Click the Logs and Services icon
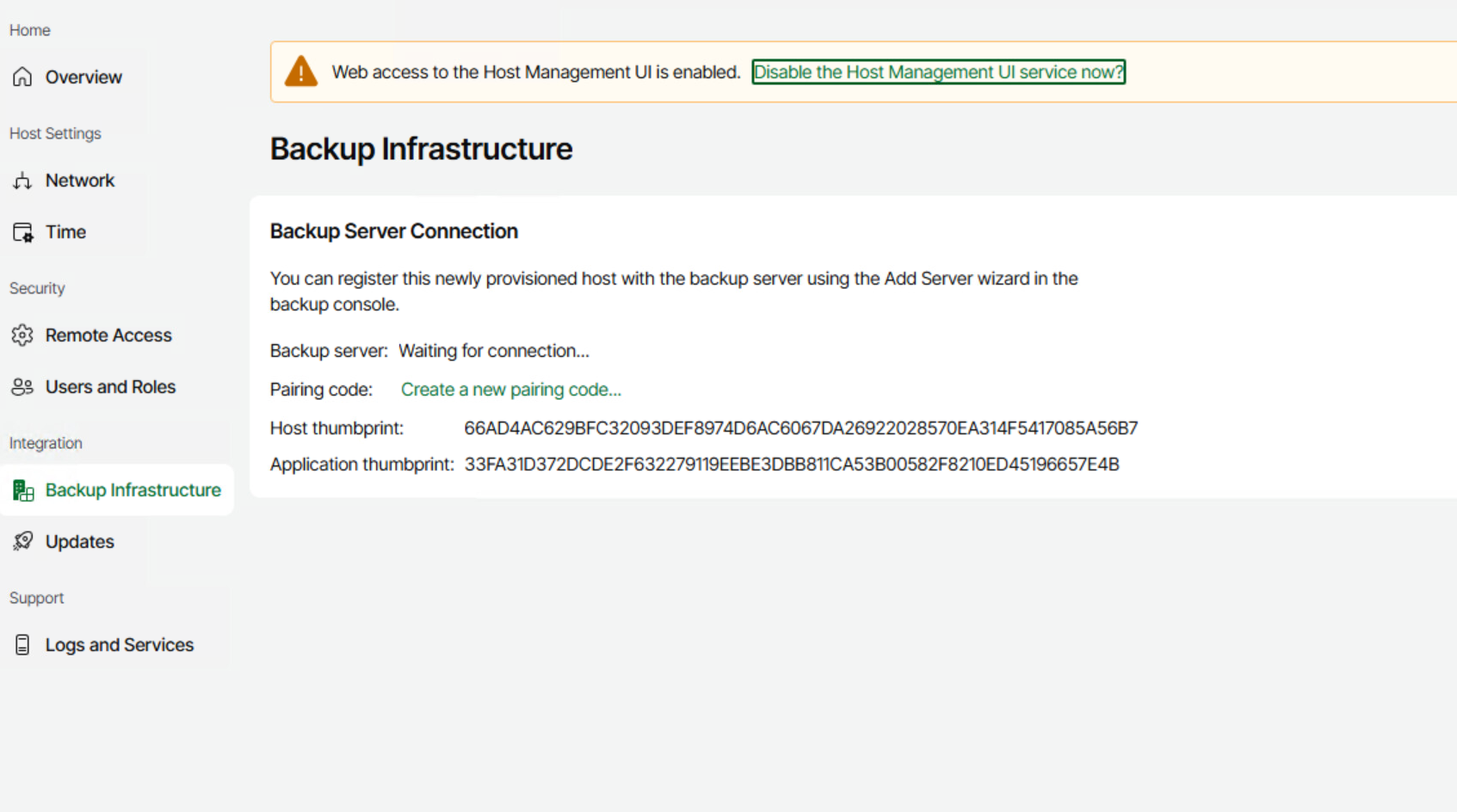This screenshot has width=1457, height=812. (22, 644)
